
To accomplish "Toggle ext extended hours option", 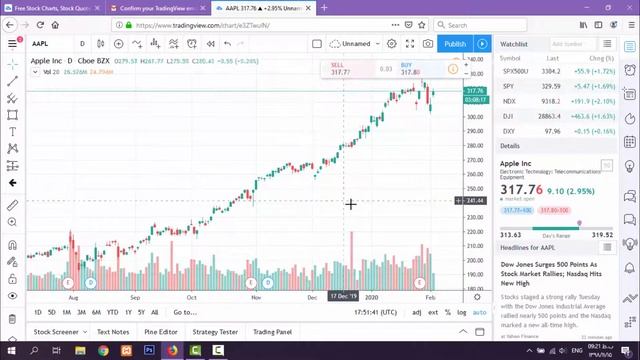I will [433, 312].
